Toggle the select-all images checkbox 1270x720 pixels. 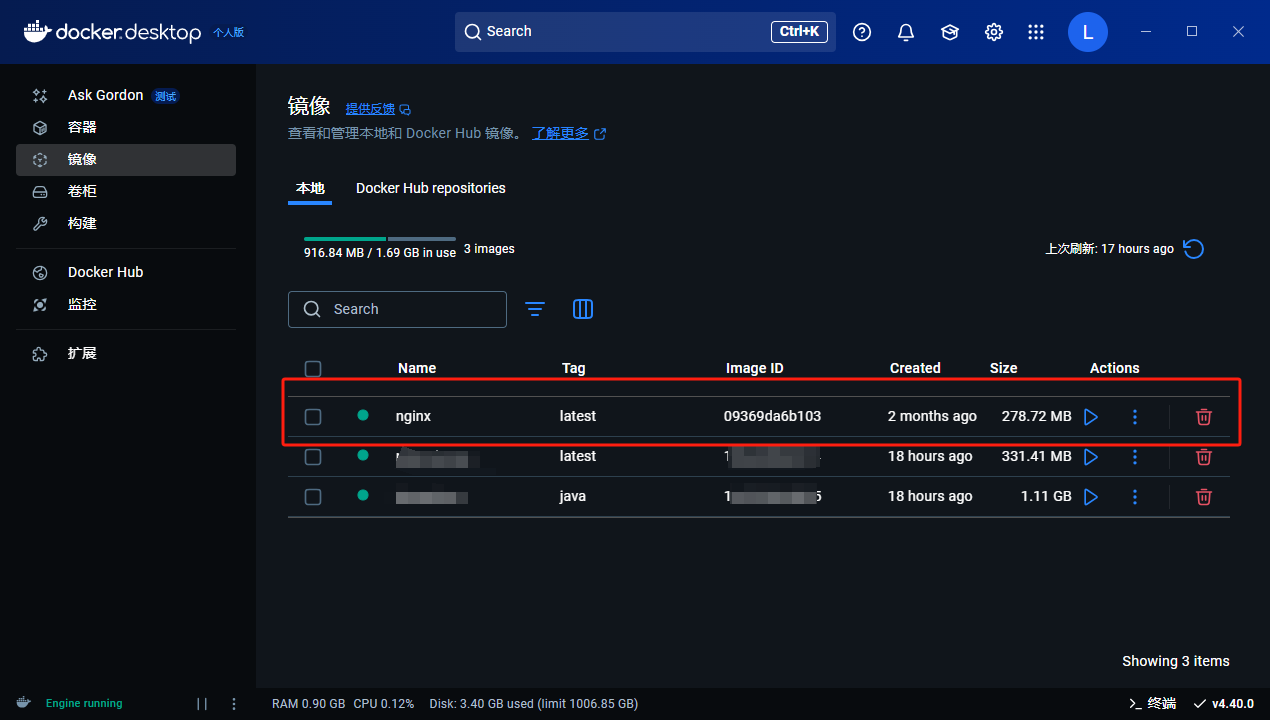[313, 369]
